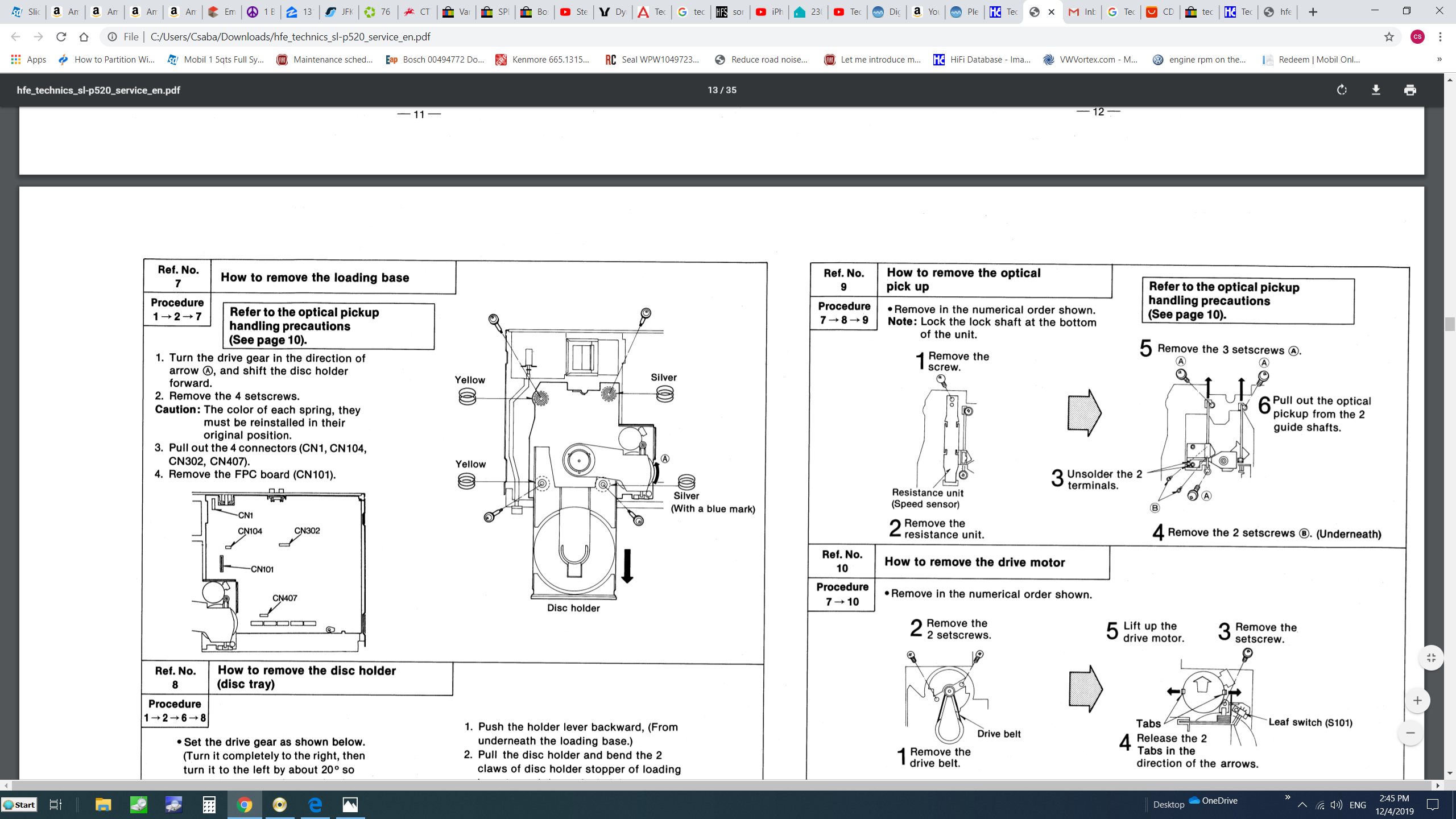Open Microsoft Edge from the taskbar
This screenshot has height=819, width=1456.
point(315,805)
